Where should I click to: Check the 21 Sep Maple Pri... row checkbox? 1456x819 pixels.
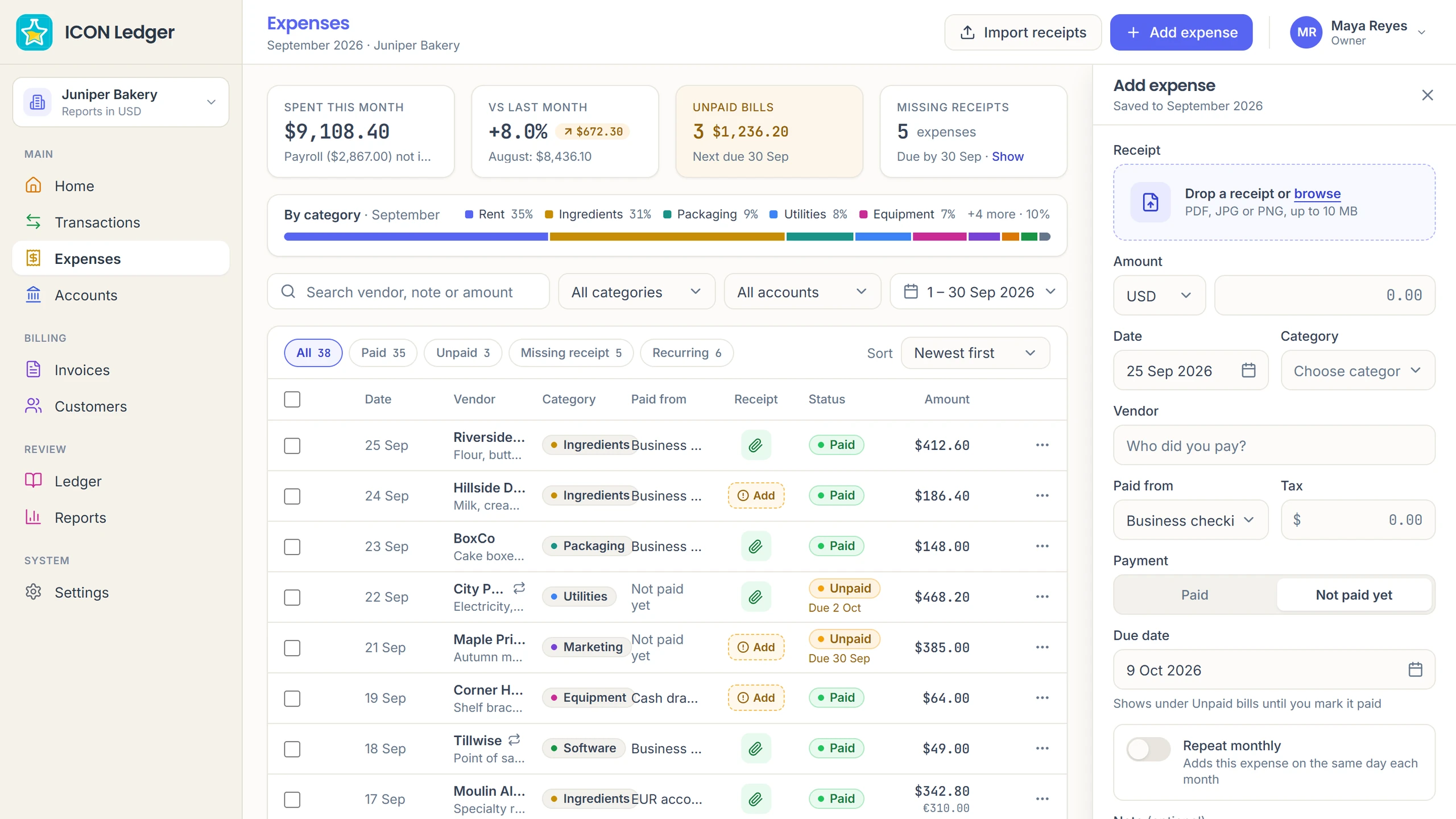pos(292,648)
